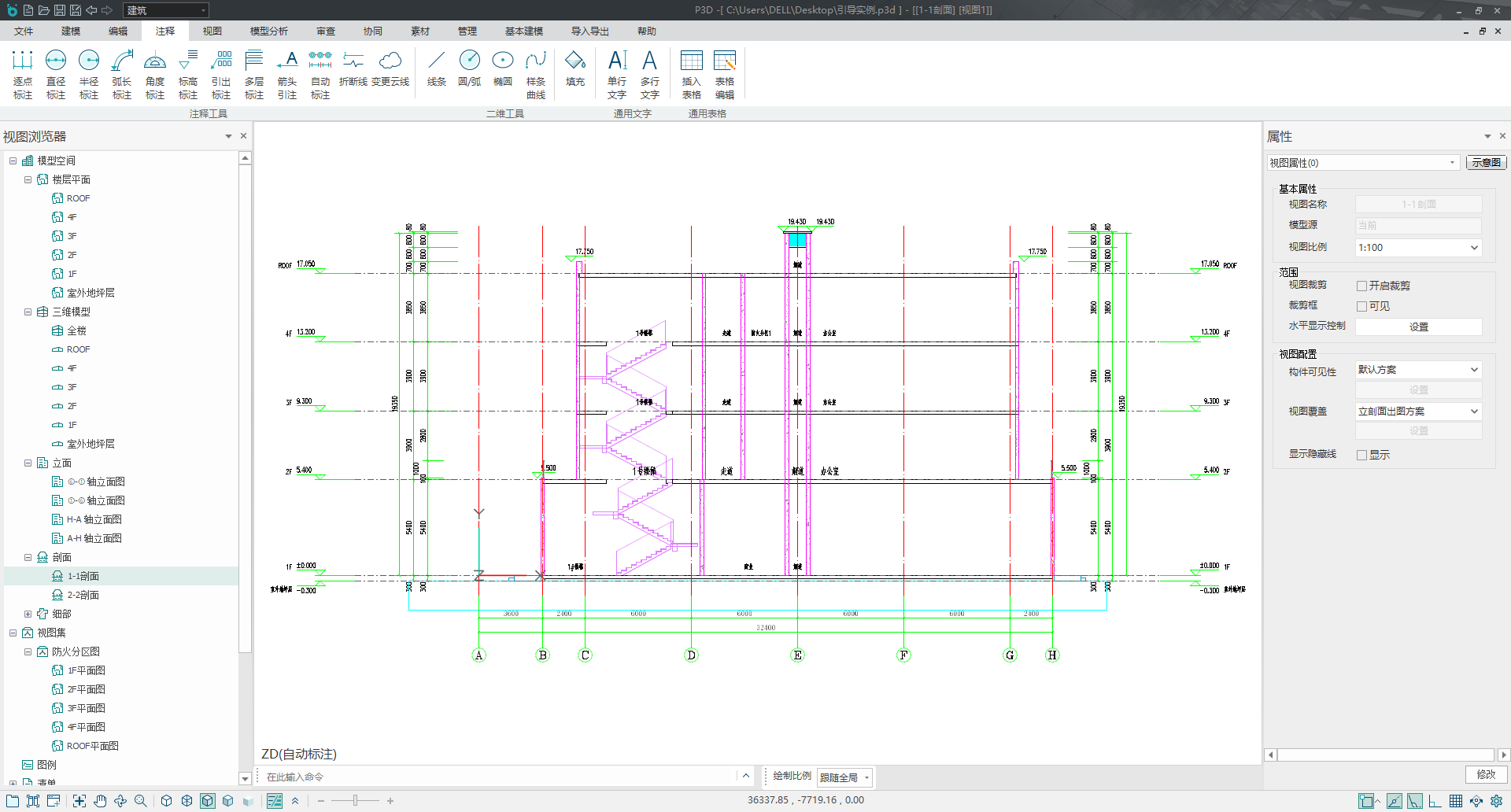Open the 视图比例 1:100 dropdown
Screen dimensions: 1511x812
tap(1418, 248)
